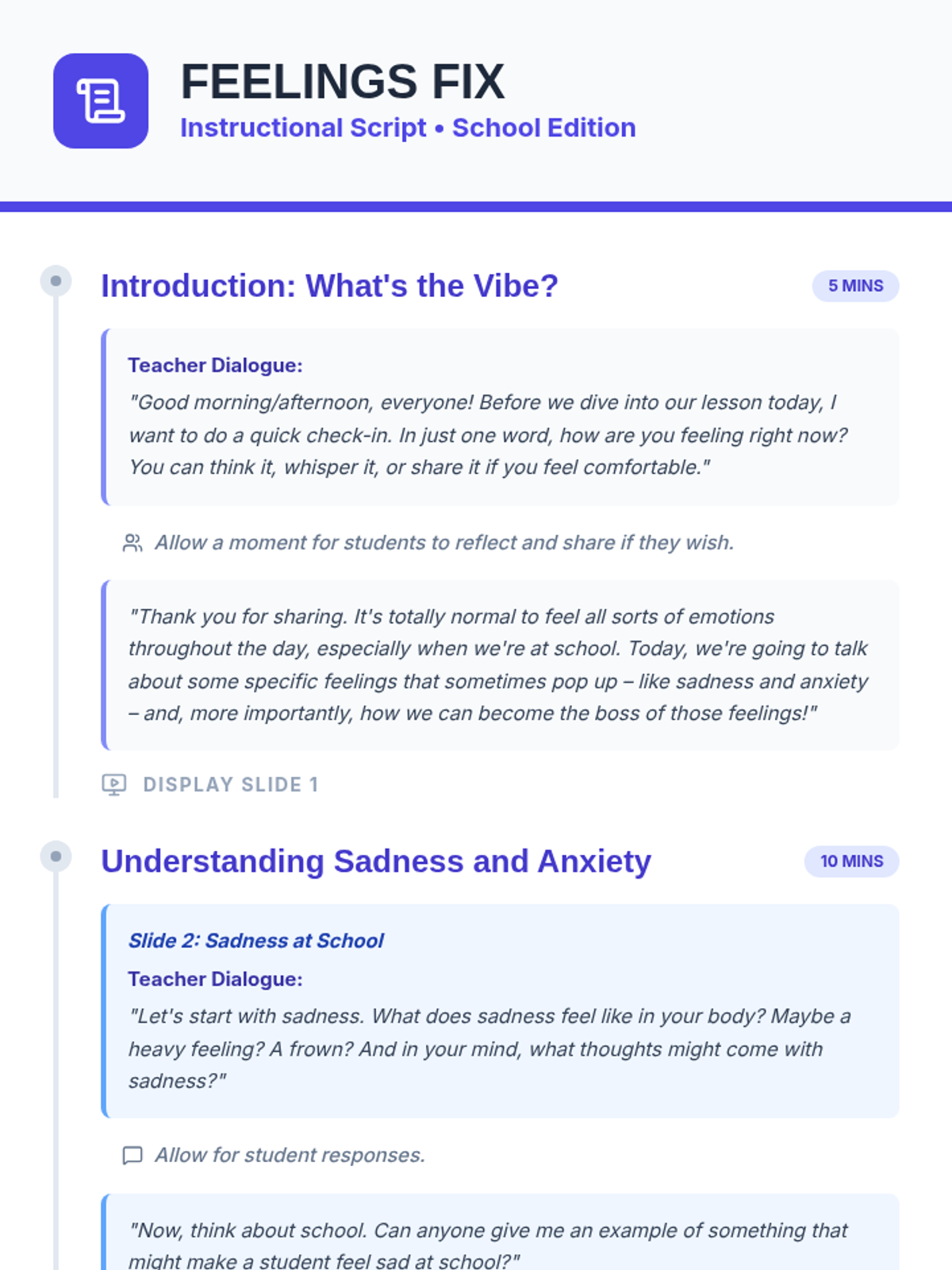Viewport: 952px width, 1270px height.
Task: Select the Thank you for sharing dialogue box
Action: (x=500, y=665)
